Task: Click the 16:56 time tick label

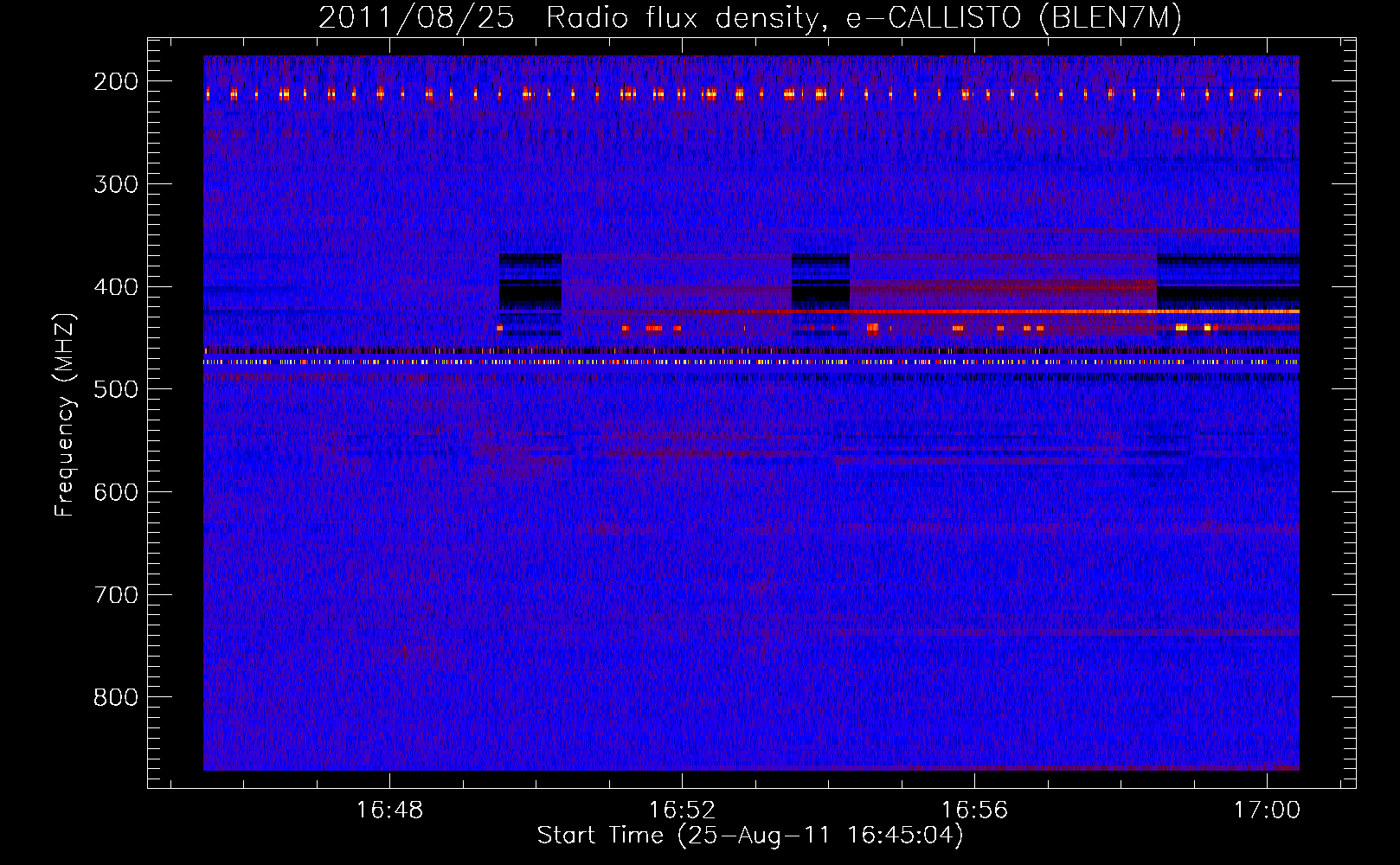Action: coord(975,811)
